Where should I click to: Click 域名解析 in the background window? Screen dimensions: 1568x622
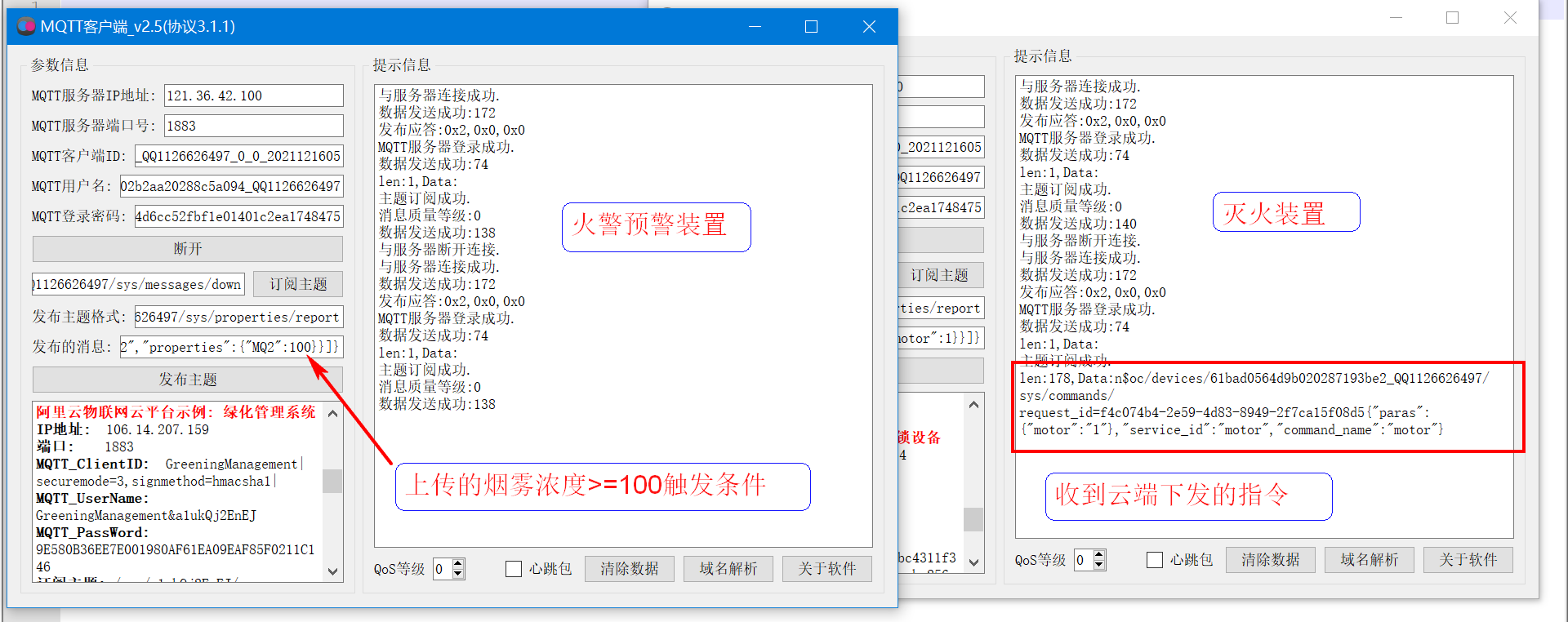pyautogui.click(x=1370, y=560)
